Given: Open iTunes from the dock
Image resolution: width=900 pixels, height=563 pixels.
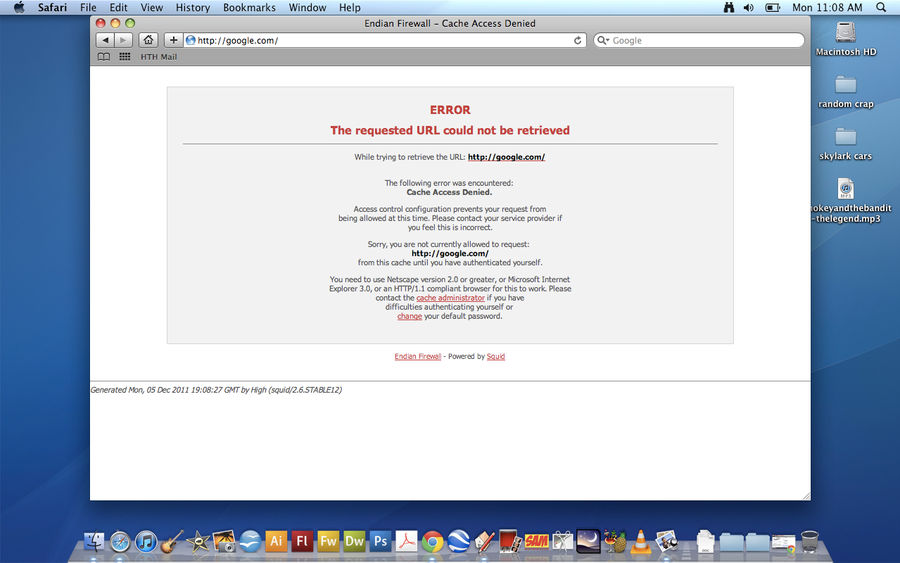Looking at the screenshot, I should 146,542.
